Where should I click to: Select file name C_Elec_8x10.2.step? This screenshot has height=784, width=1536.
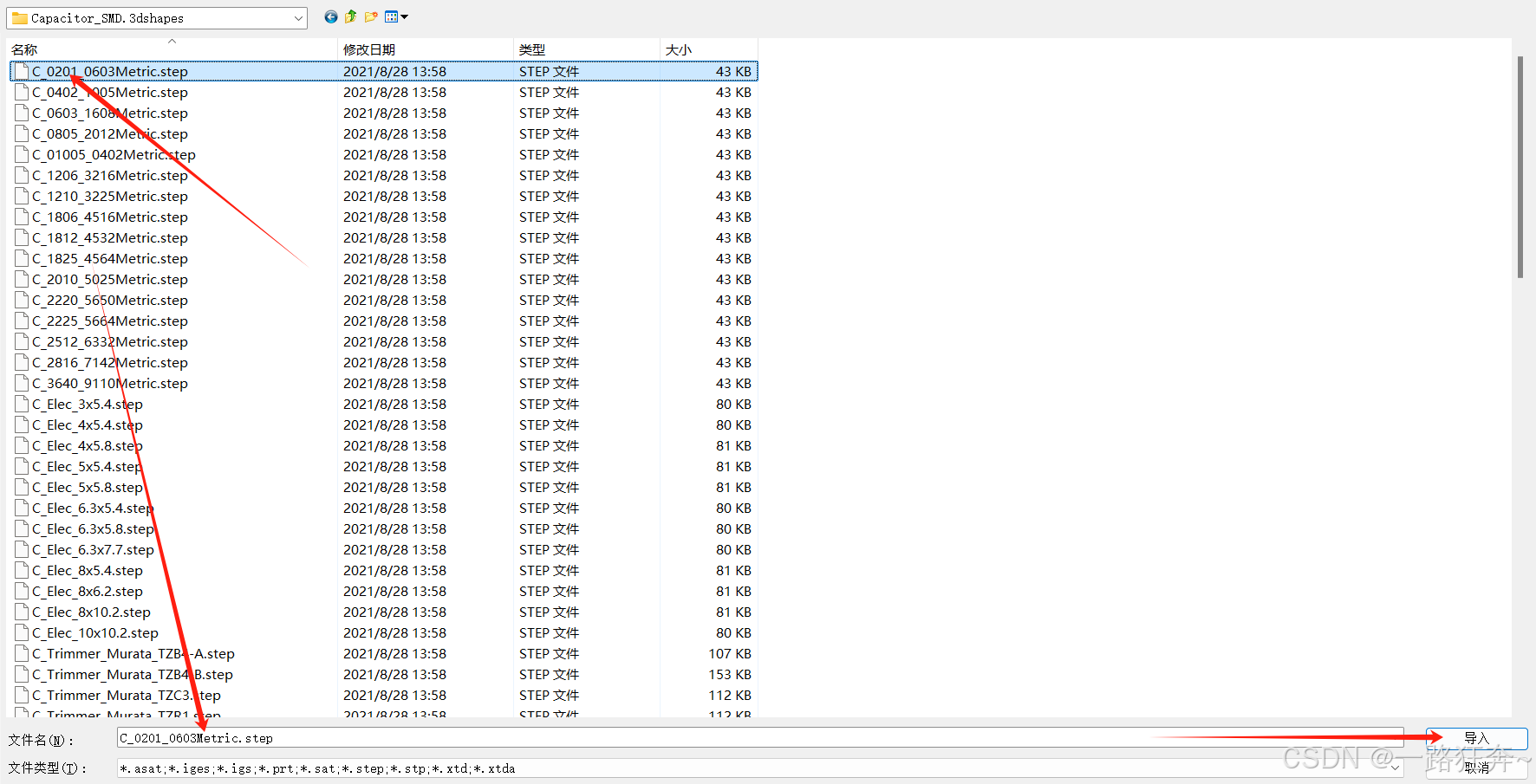(x=91, y=612)
